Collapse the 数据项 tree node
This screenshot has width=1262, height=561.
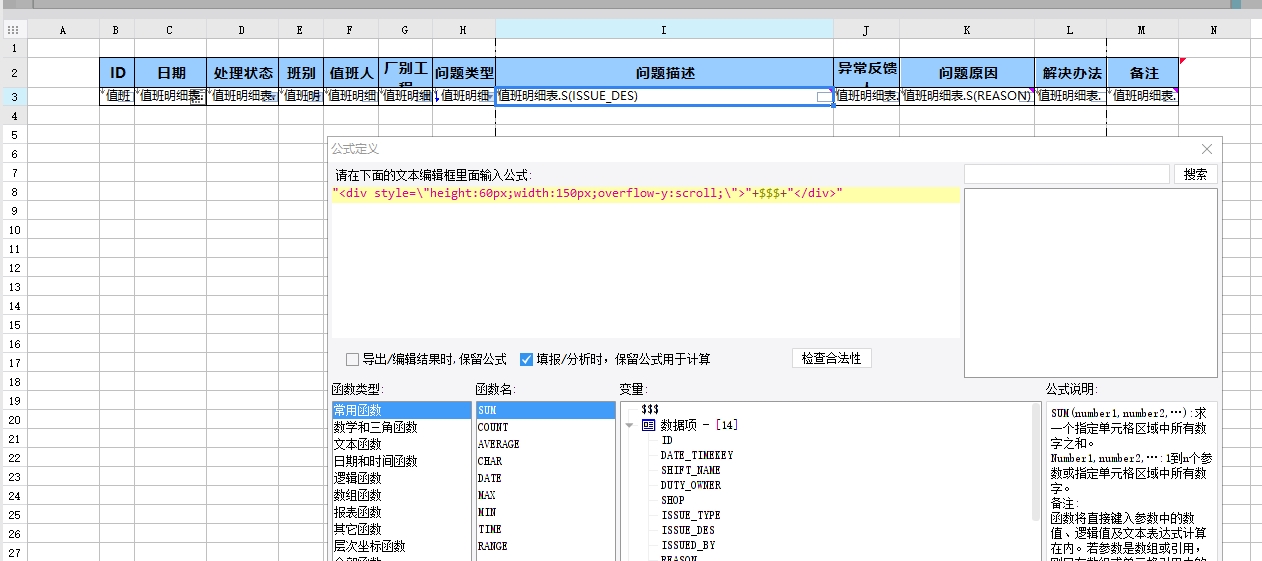629,425
